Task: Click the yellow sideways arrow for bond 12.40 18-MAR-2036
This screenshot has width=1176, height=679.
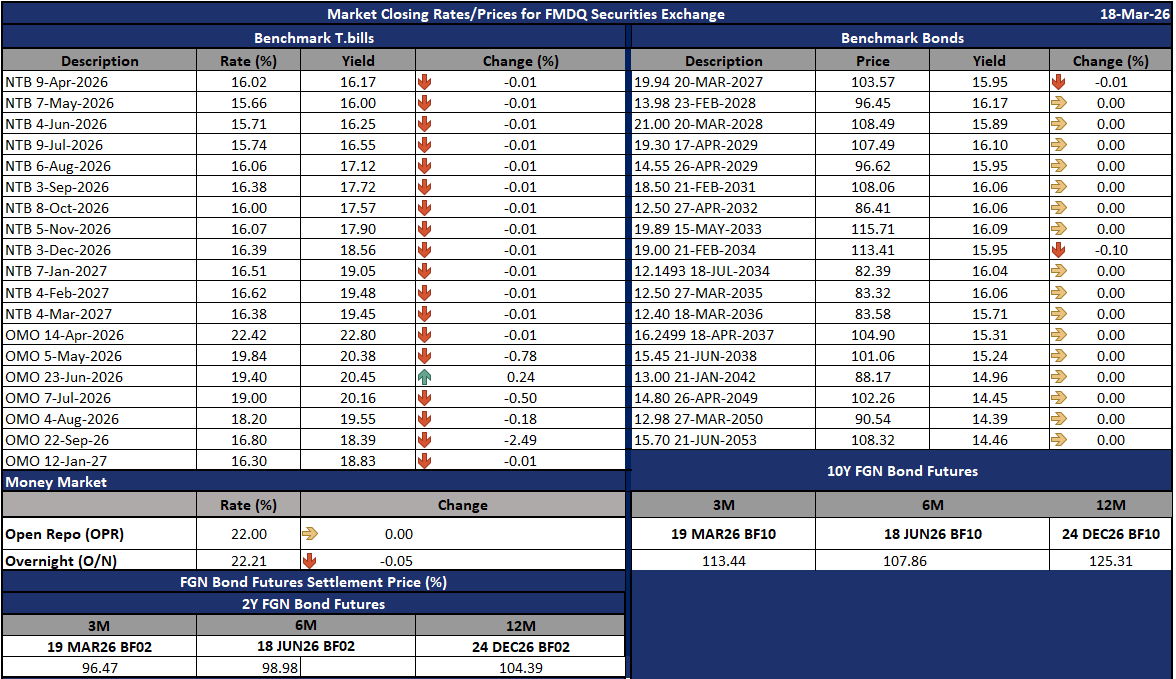Action: pyautogui.click(x=1058, y=314)
